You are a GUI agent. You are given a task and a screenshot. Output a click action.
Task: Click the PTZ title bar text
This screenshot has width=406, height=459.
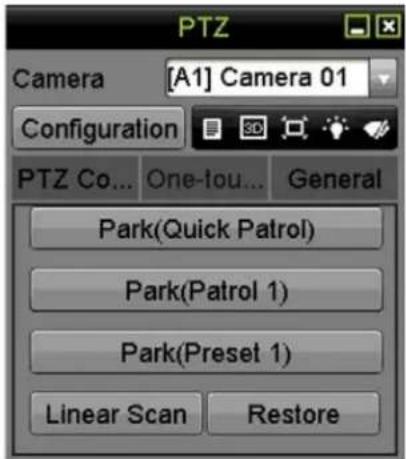203,27
